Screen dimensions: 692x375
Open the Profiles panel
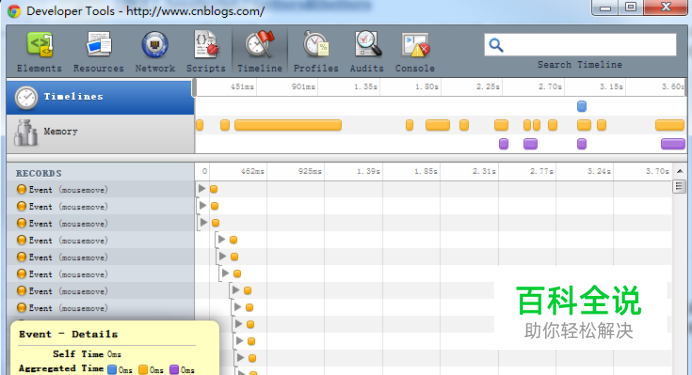tap(316, 52)
